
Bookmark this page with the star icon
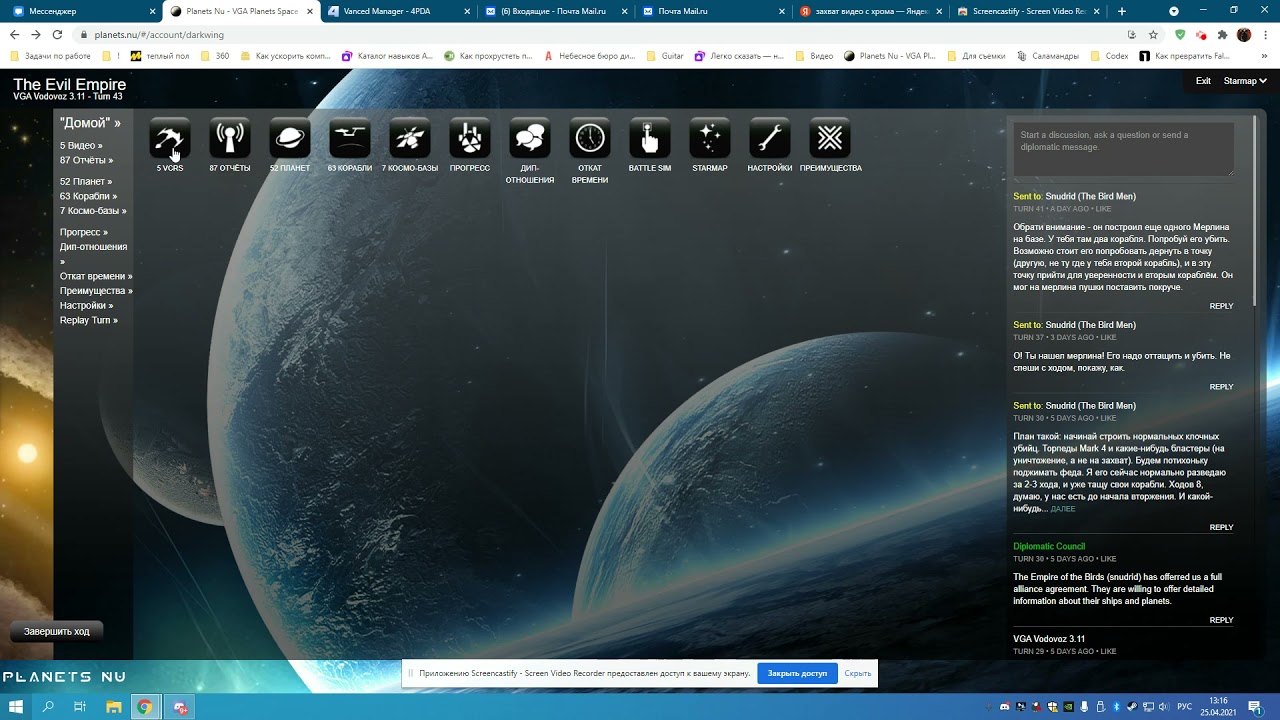1153,34
